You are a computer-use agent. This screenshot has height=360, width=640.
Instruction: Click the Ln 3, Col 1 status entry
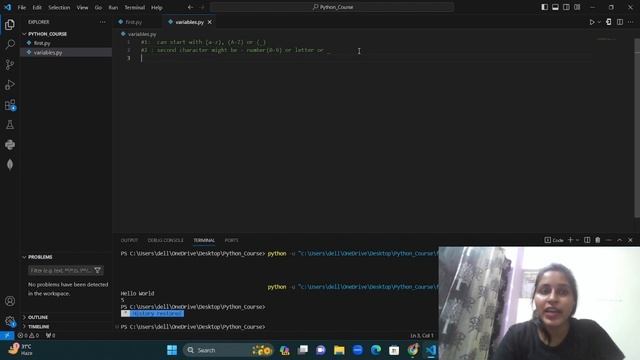(x=422, y=336)
